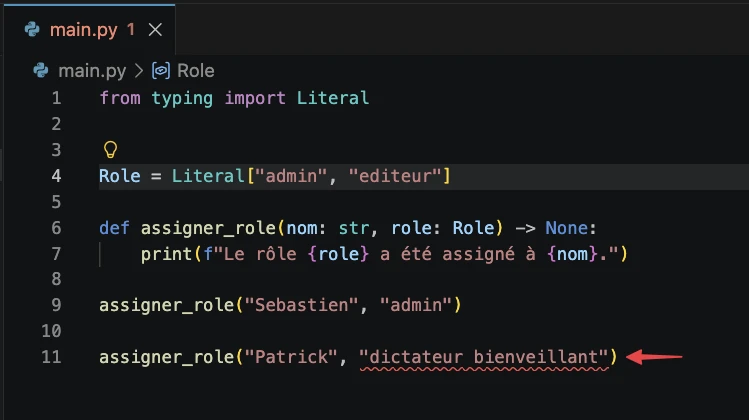Click the Role symbol icon in breadcrumb
Image resolution: width=749 pixels, height=420 pixels.
[160, 70]
